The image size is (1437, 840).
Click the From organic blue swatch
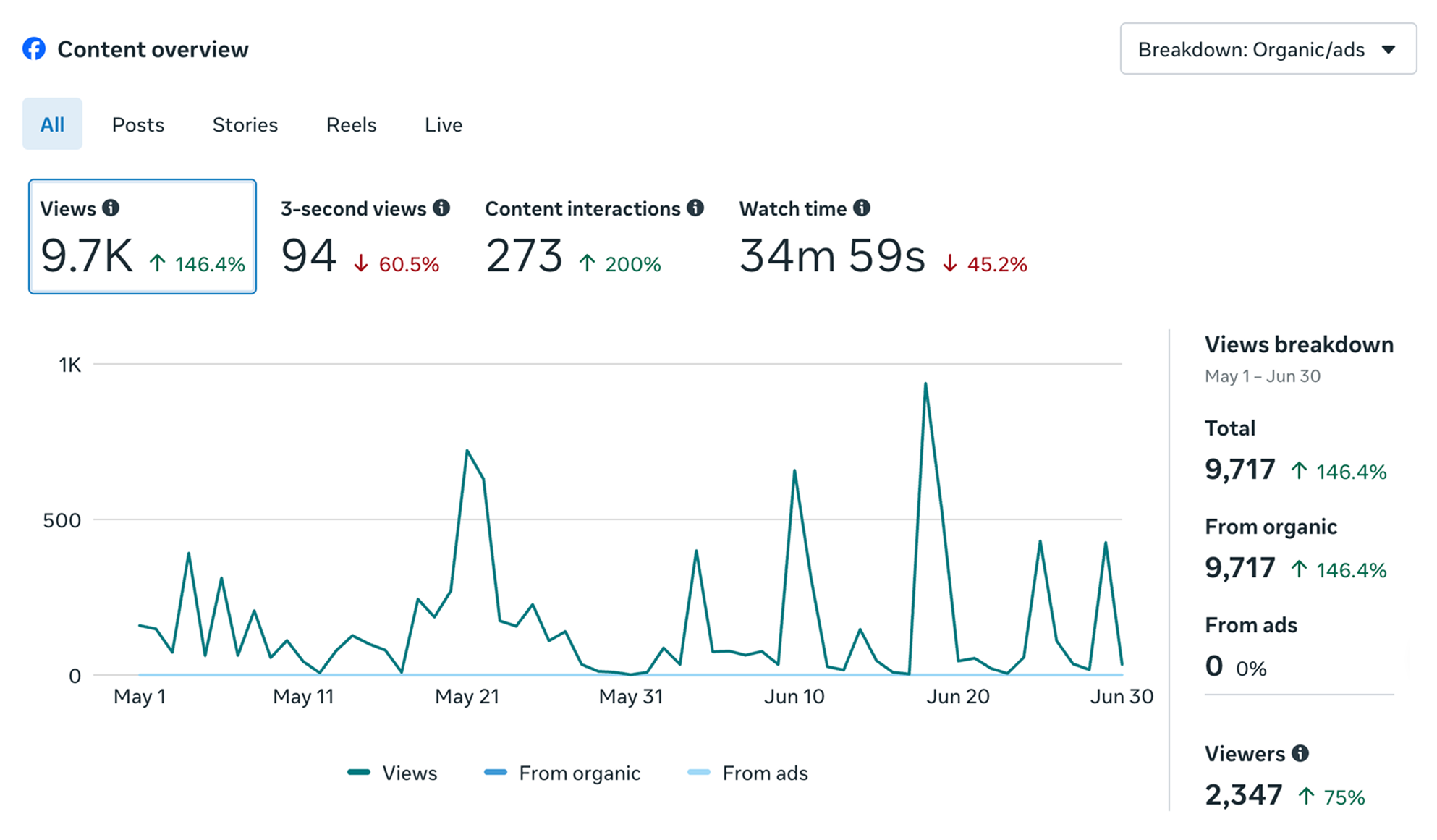496,772
